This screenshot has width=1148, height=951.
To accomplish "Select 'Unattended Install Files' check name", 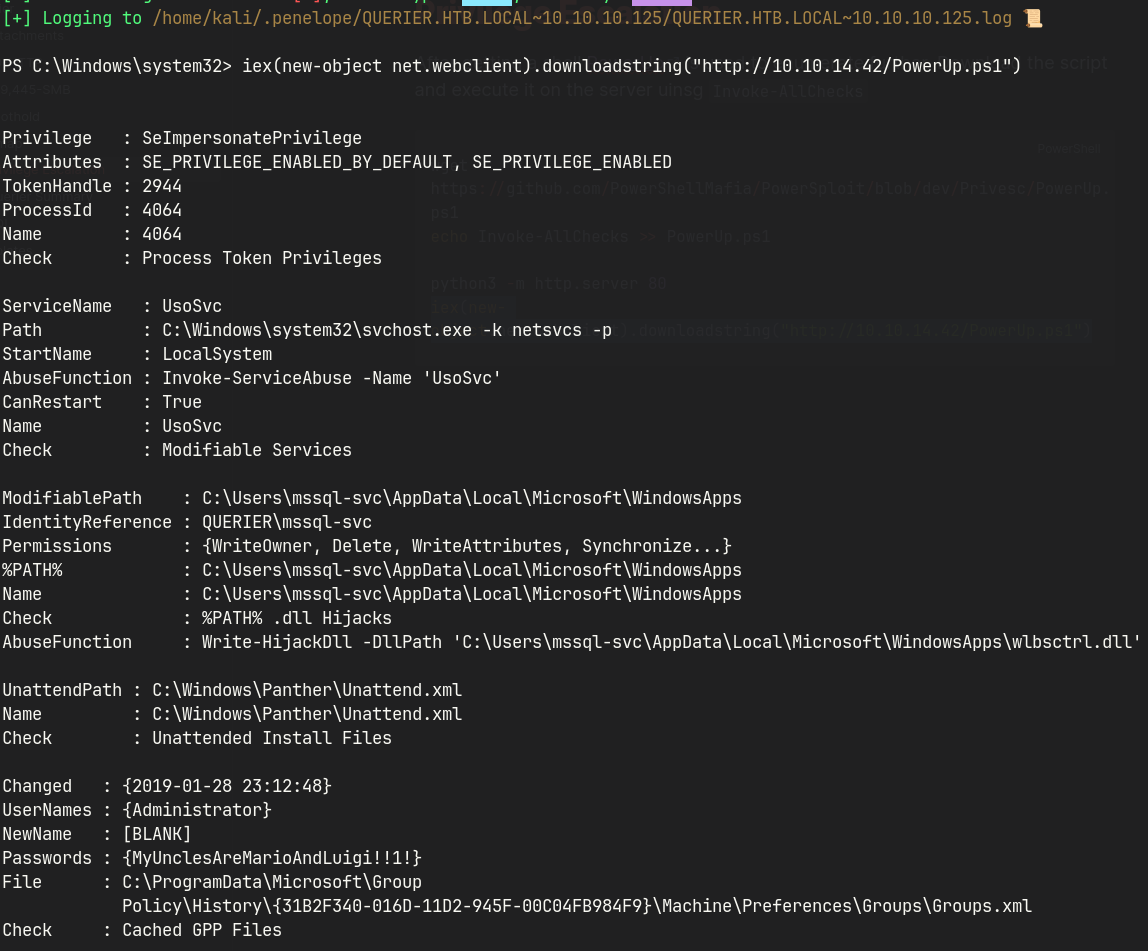I will click(272, 739).
